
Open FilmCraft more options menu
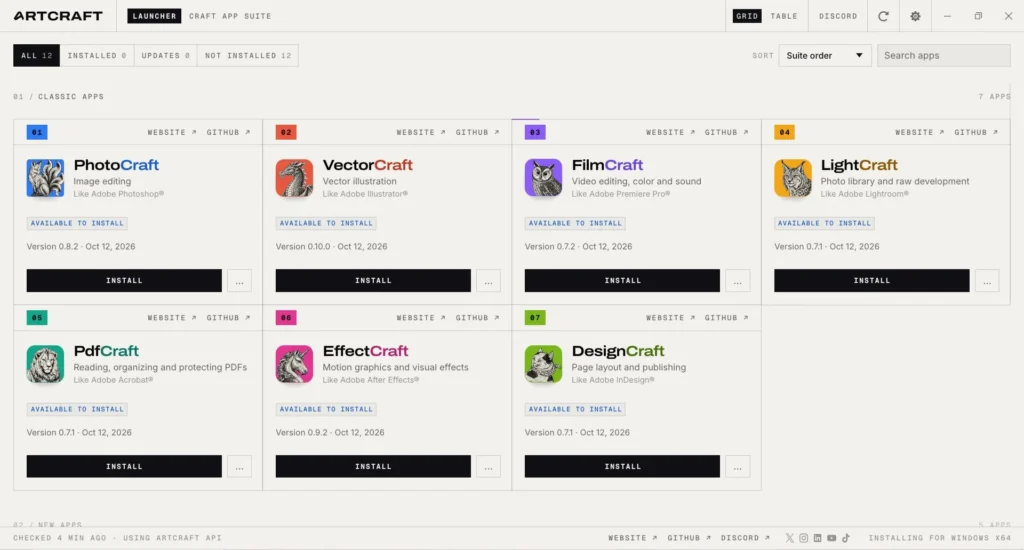[x=738, y=281]
